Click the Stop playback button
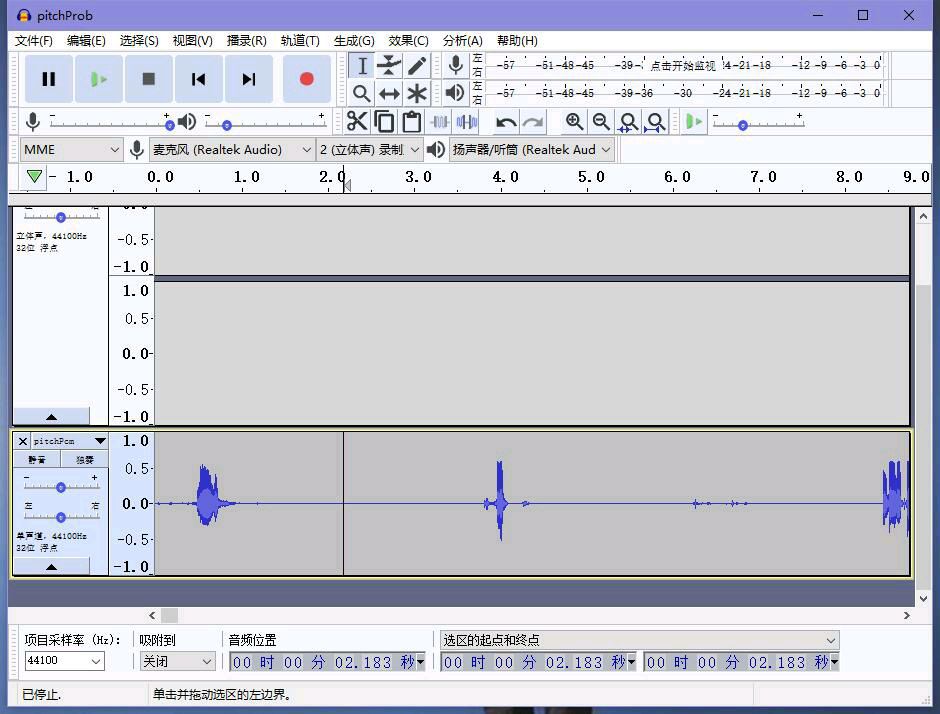This screenshot has height=714, width=940. [x=149, y=79]
